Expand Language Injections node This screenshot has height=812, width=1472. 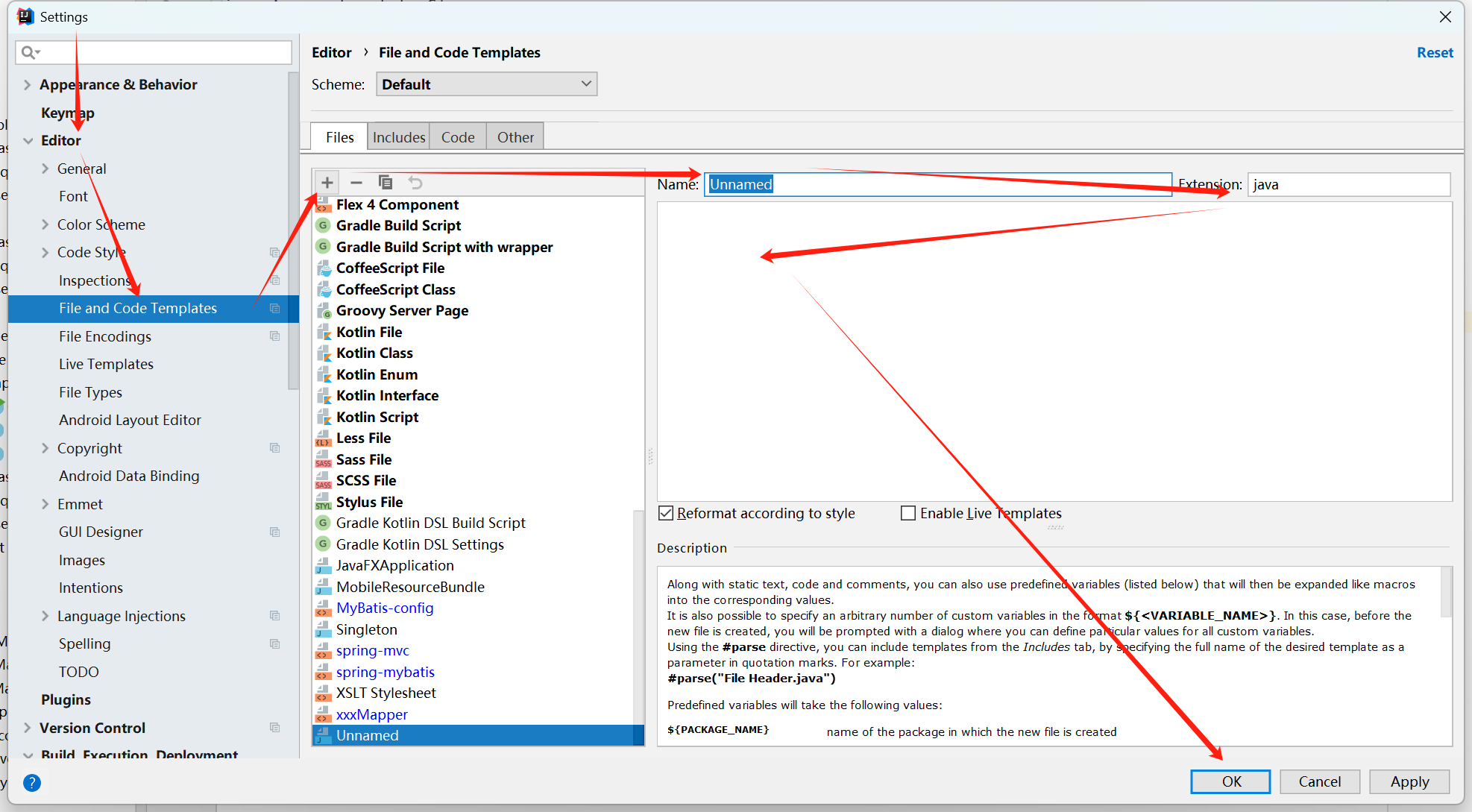click(45, 616)
